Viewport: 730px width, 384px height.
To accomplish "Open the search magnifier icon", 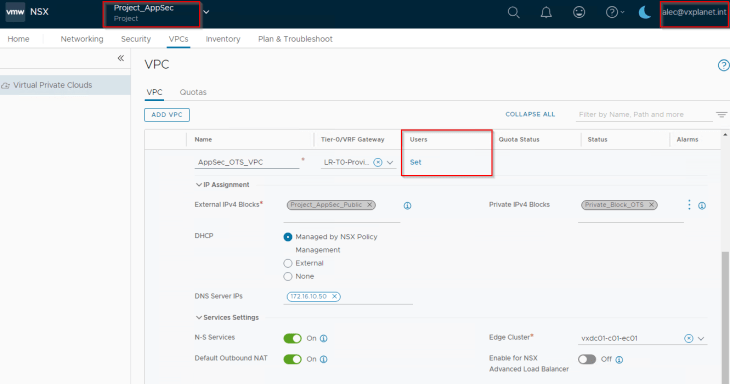I will [514, 12].
